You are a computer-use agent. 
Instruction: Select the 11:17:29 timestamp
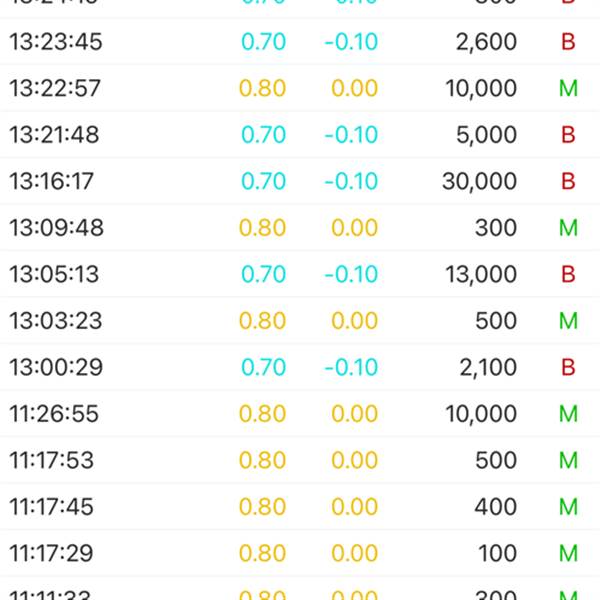click(x=51, y=553)
